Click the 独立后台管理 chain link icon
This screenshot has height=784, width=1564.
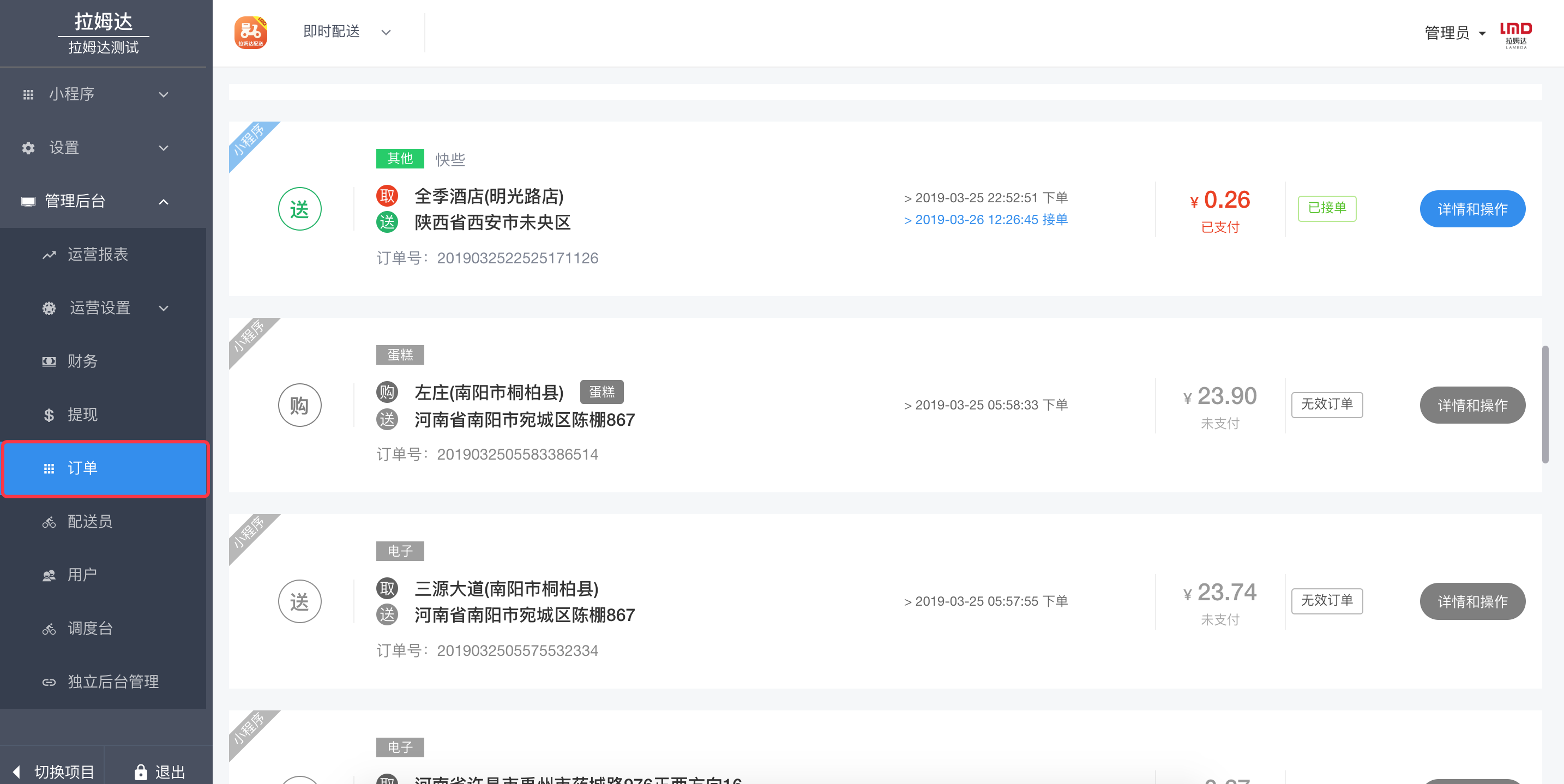coord(49,682)
